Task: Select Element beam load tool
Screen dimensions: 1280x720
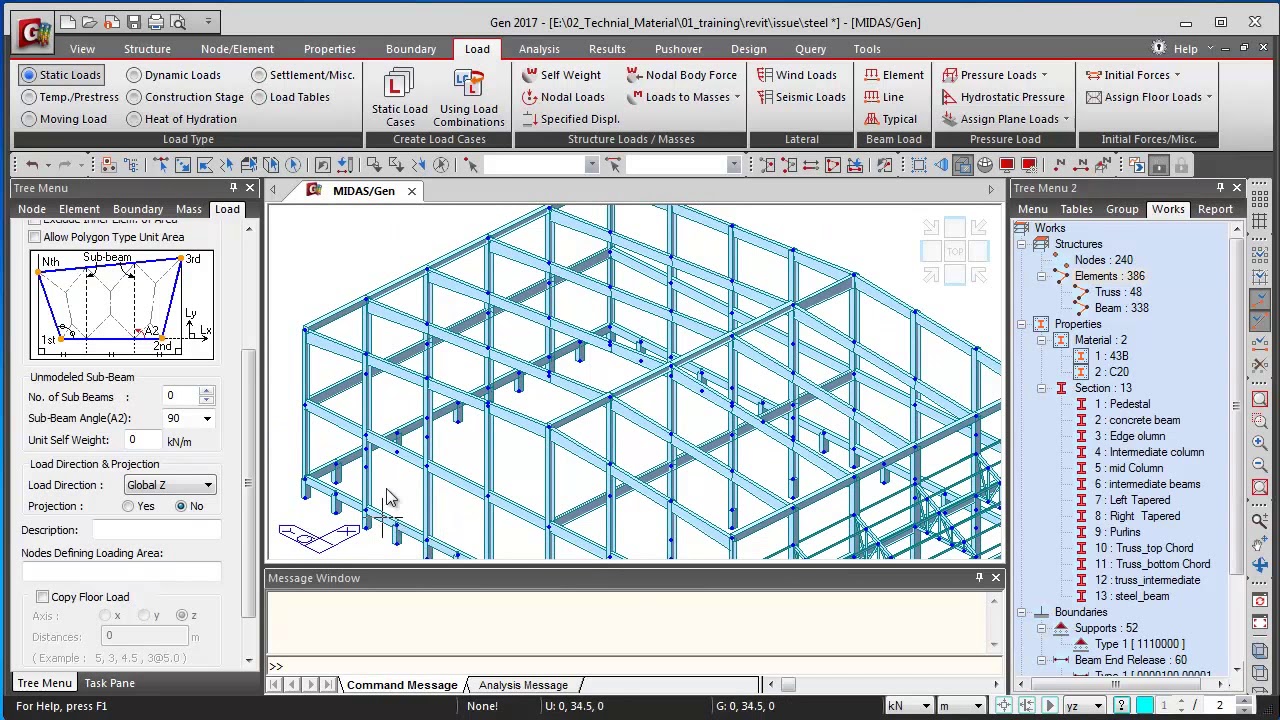Action: click(x=893, y=75)
